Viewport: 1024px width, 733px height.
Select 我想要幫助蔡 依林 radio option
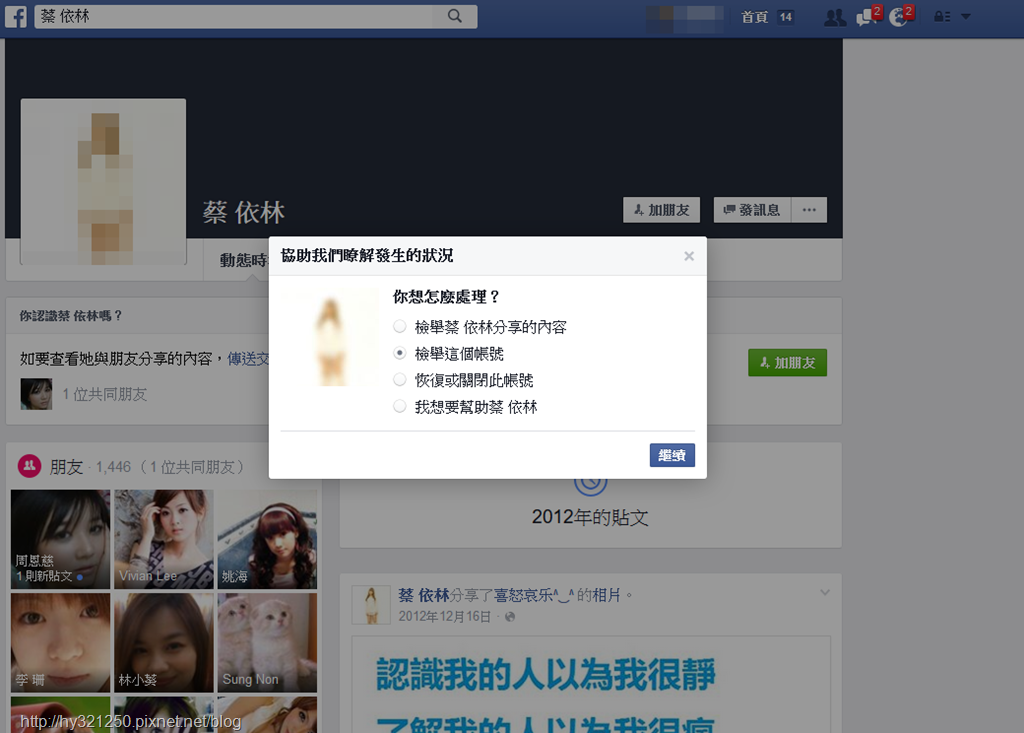[400, 406]
